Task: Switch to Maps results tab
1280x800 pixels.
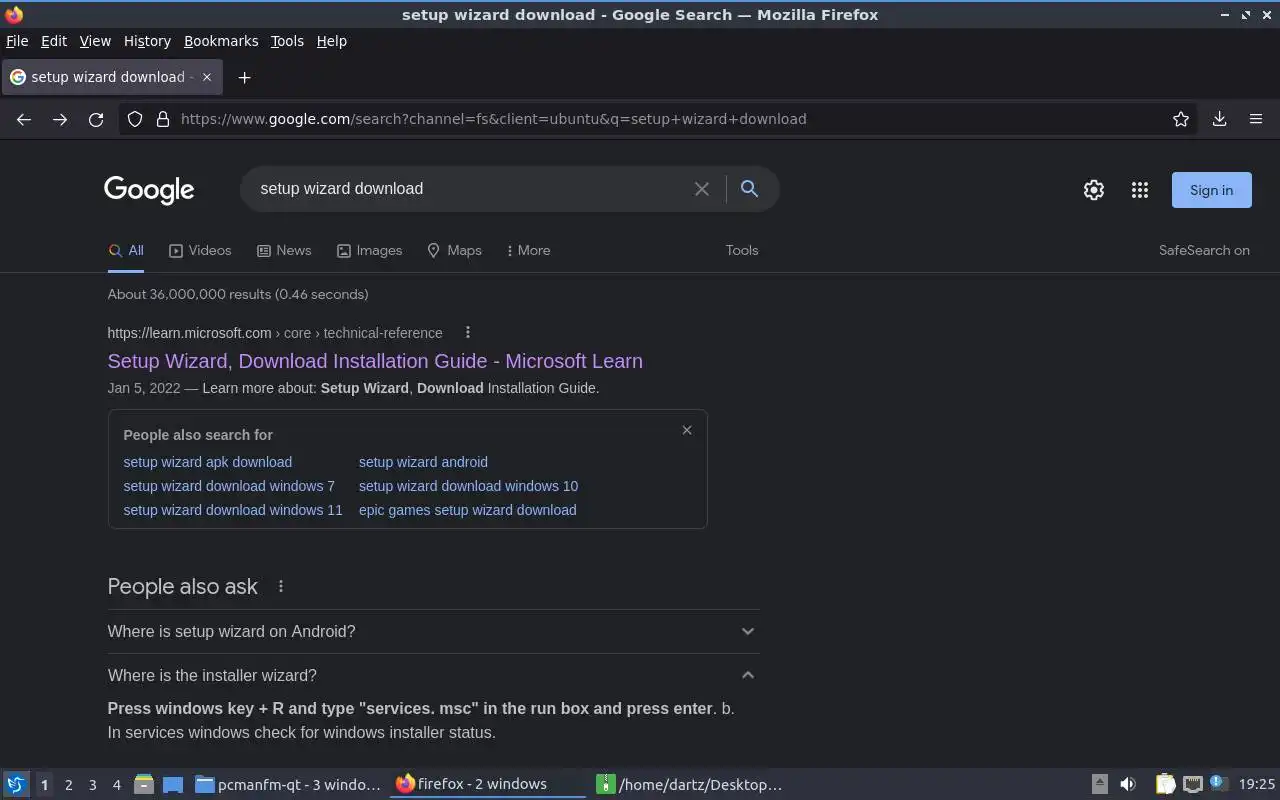Action: 454,250
